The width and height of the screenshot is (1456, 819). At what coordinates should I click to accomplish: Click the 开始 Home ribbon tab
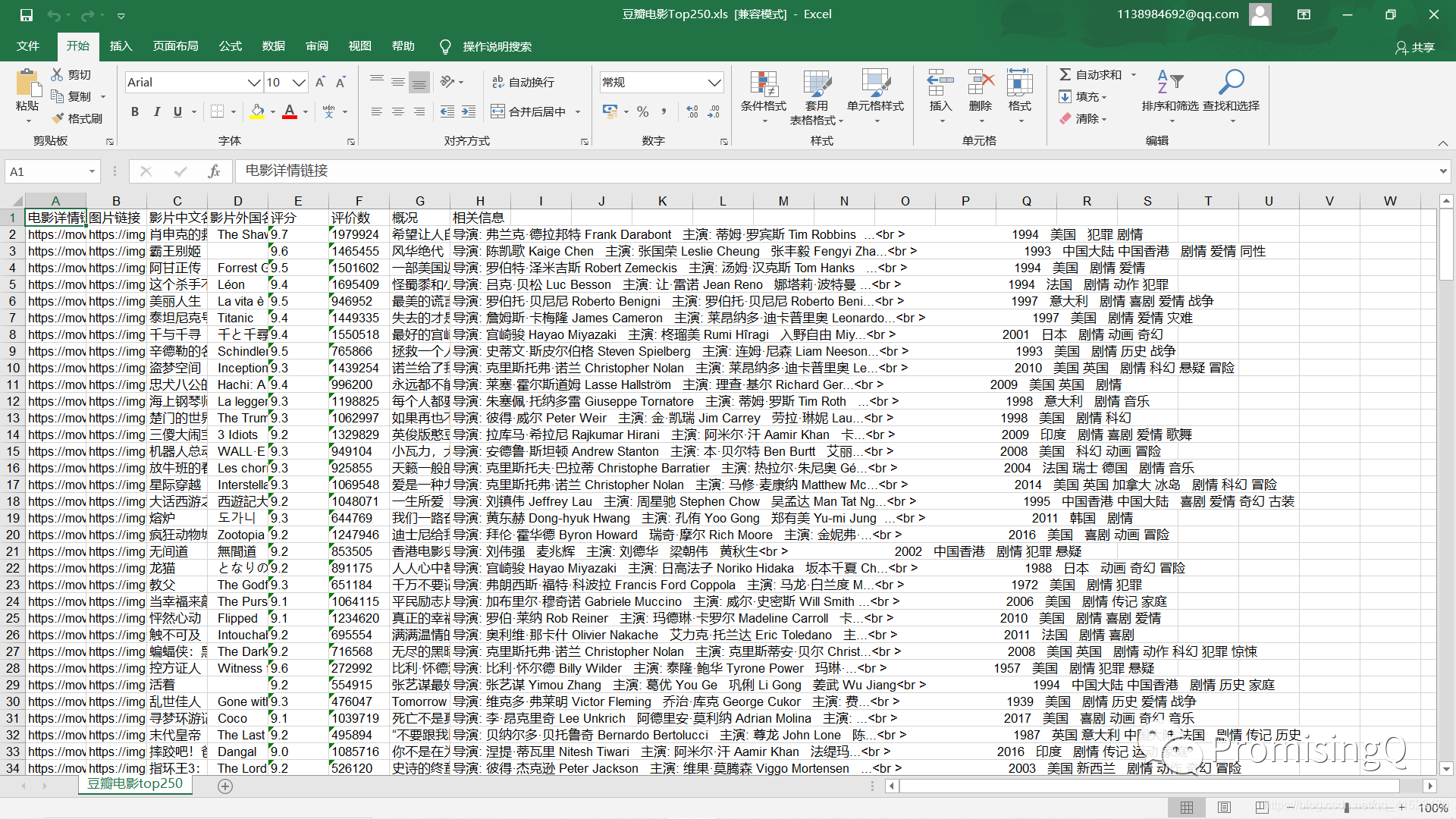click(x=78, y=46)
